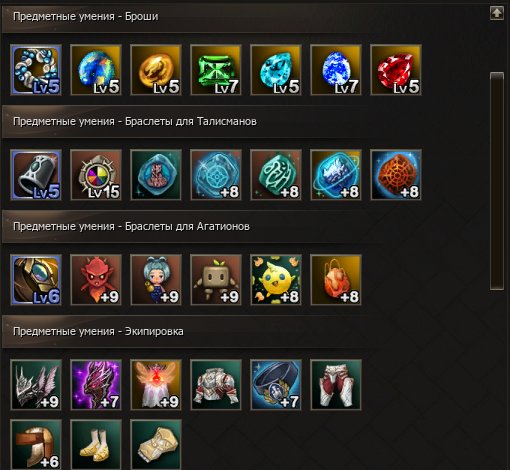Select the silver talisman bracelet Lv5
Screen dimensions: 510x470
click(x=36, y=175)
